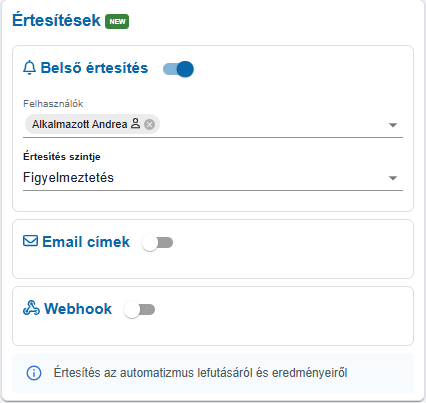Turn on the Webhook toggle
Viewport: 426px width, 403px height.
coord(139,310)
